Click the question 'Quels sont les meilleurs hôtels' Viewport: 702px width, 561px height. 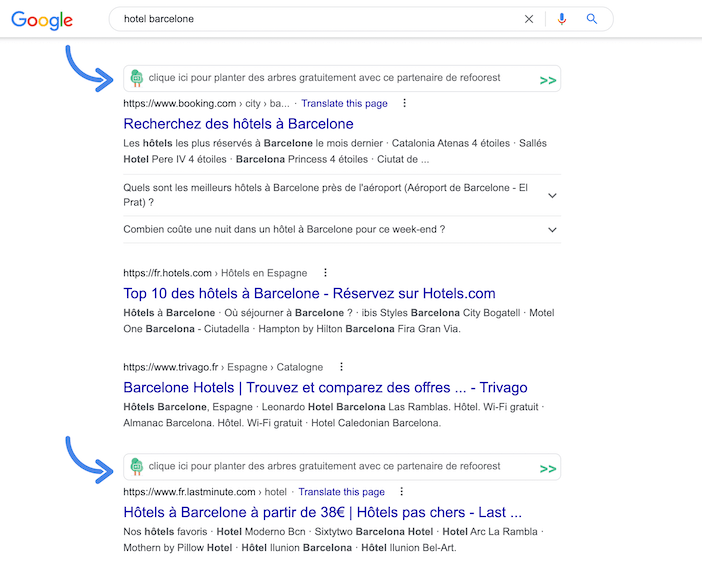click(x=325, y=195)
